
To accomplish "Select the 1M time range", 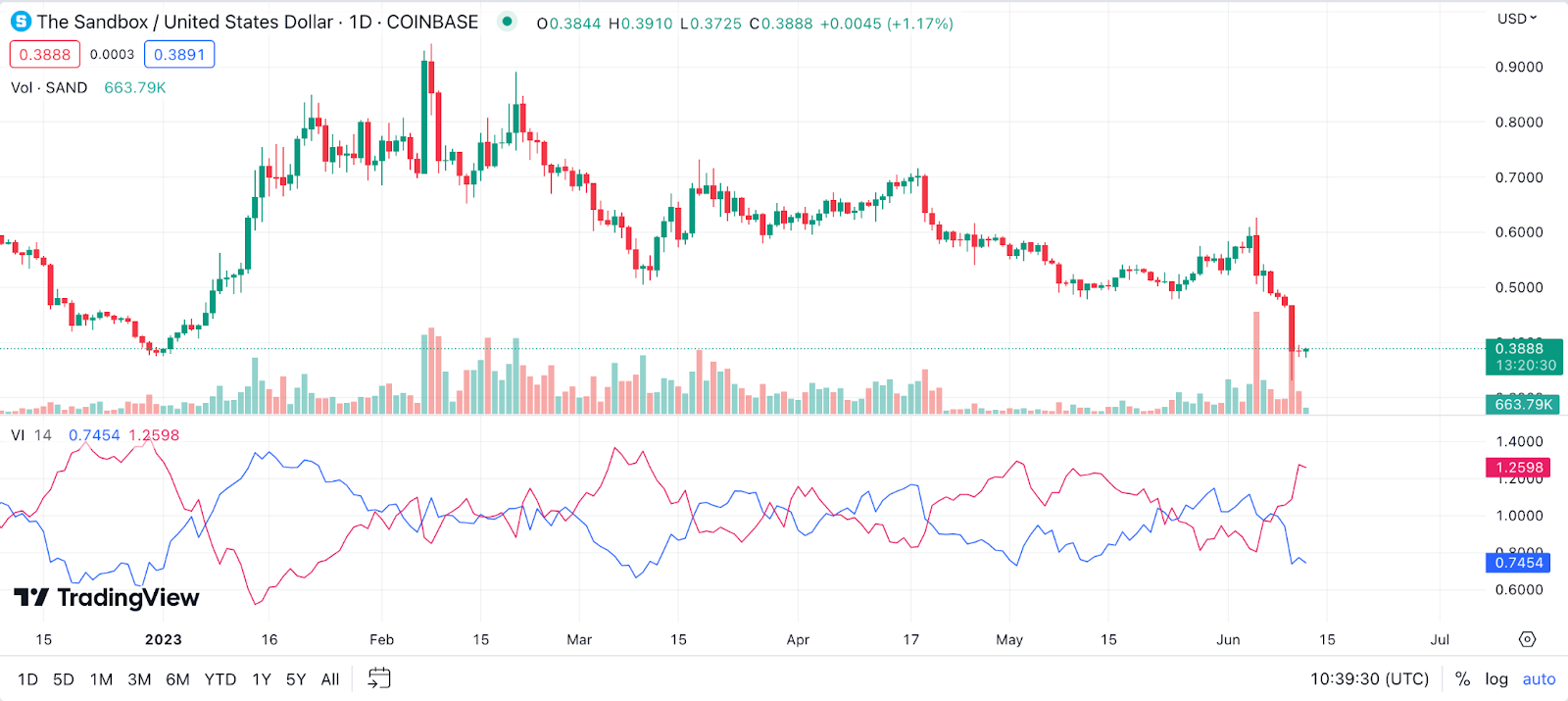I will click(101, 679).
